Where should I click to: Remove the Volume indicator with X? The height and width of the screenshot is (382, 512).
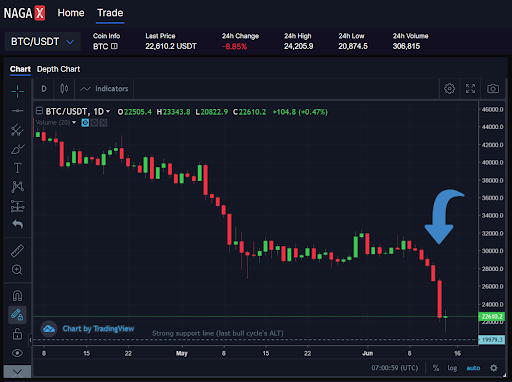coord(103,123)
